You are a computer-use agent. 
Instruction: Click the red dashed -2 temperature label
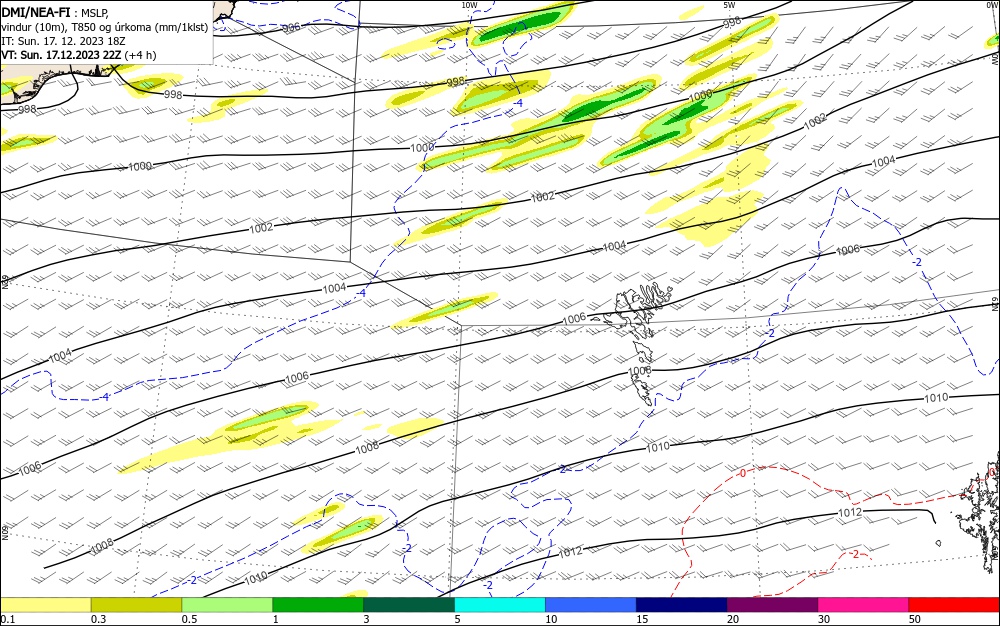coord(855,554)
